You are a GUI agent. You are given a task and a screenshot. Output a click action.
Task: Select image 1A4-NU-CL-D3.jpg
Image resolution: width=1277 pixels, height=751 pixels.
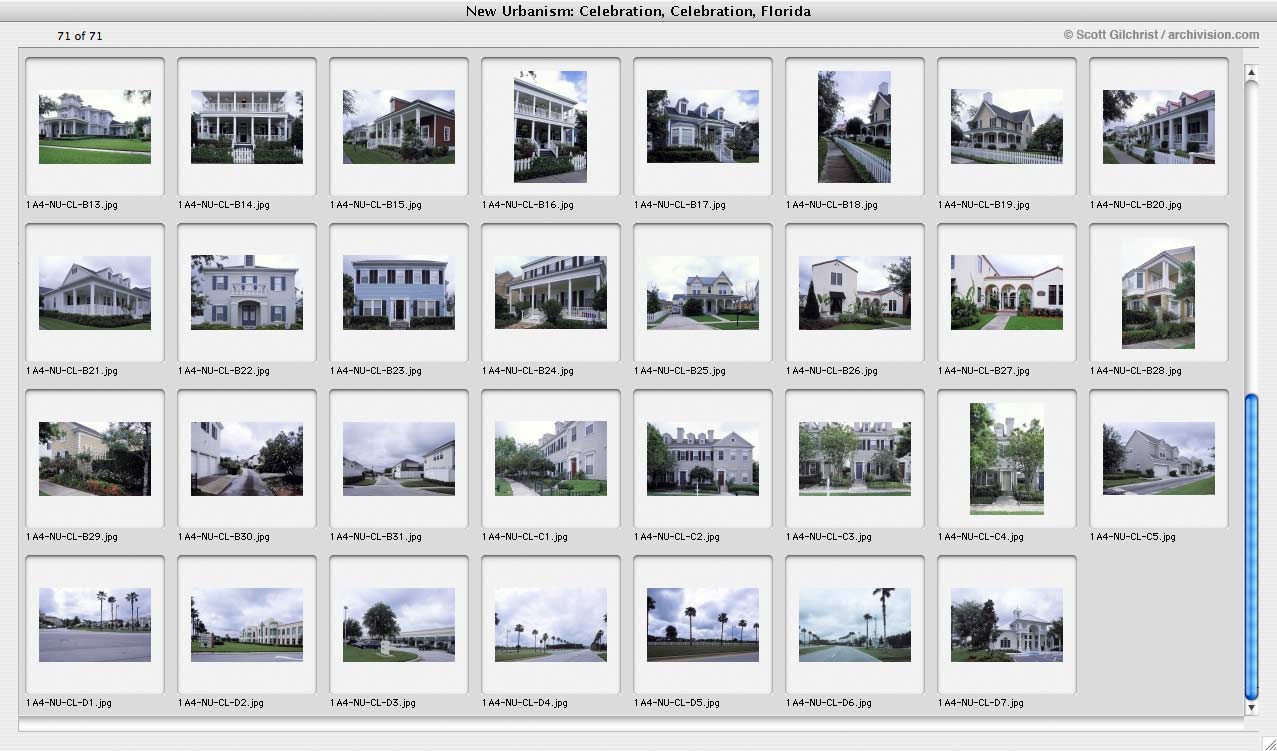[399, 625]
